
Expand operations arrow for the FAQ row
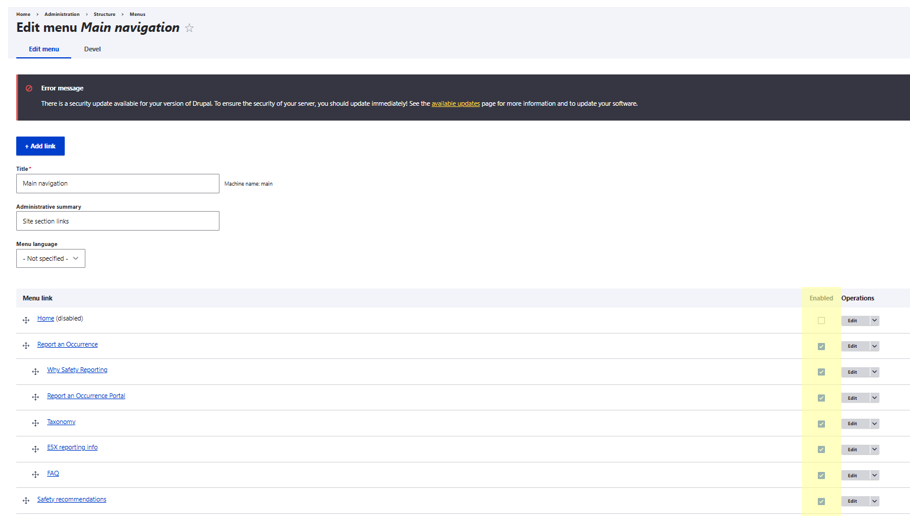874,476
